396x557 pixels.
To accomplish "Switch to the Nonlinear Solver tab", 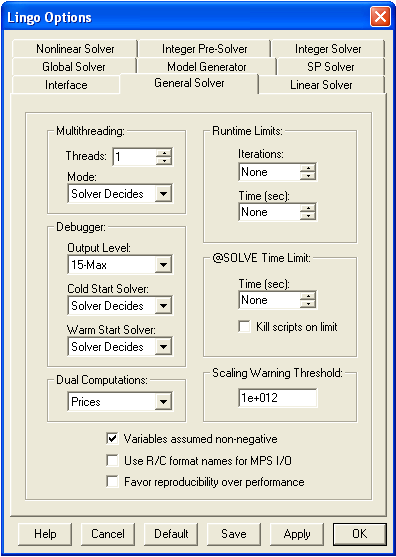I will 75,49.
